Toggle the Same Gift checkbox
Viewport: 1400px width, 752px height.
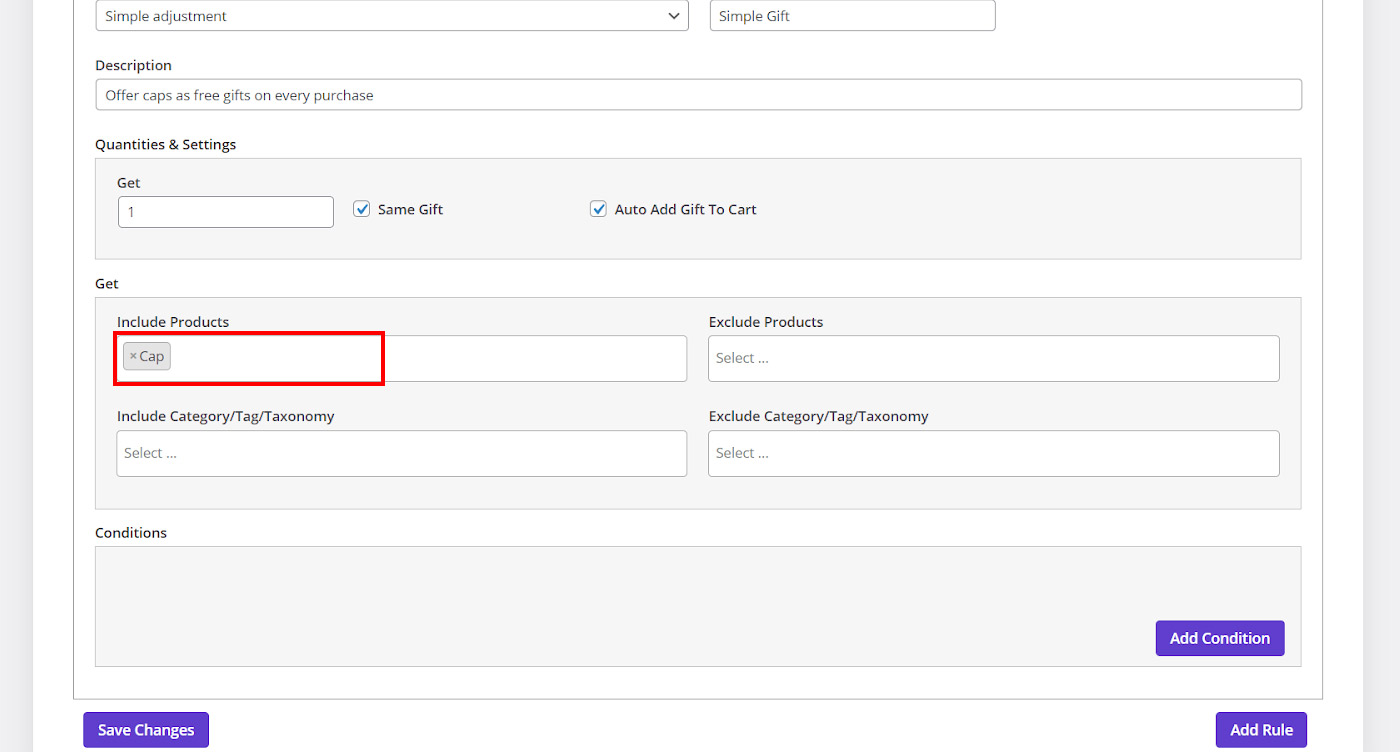pyautogui.click(x=362, y=209)
